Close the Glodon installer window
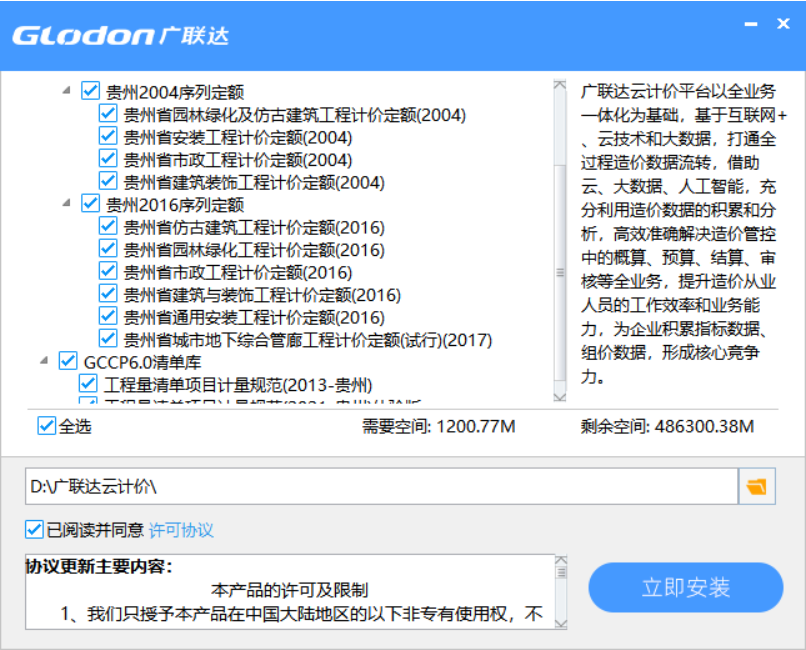 click(x=783, y=24)
